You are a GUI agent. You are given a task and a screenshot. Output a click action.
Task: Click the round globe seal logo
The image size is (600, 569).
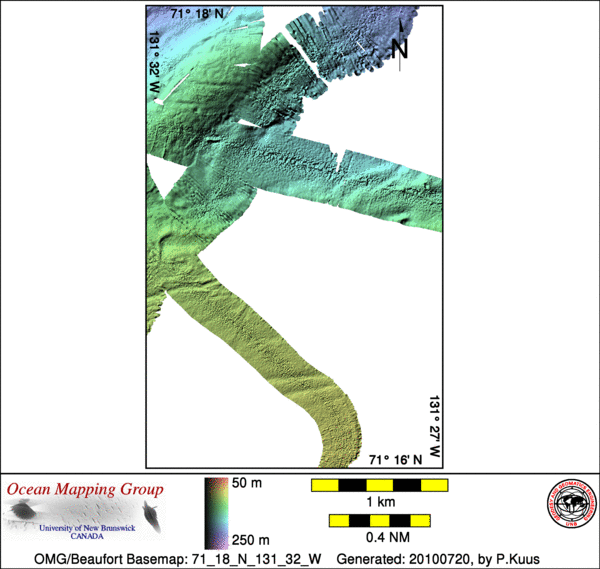570,506
